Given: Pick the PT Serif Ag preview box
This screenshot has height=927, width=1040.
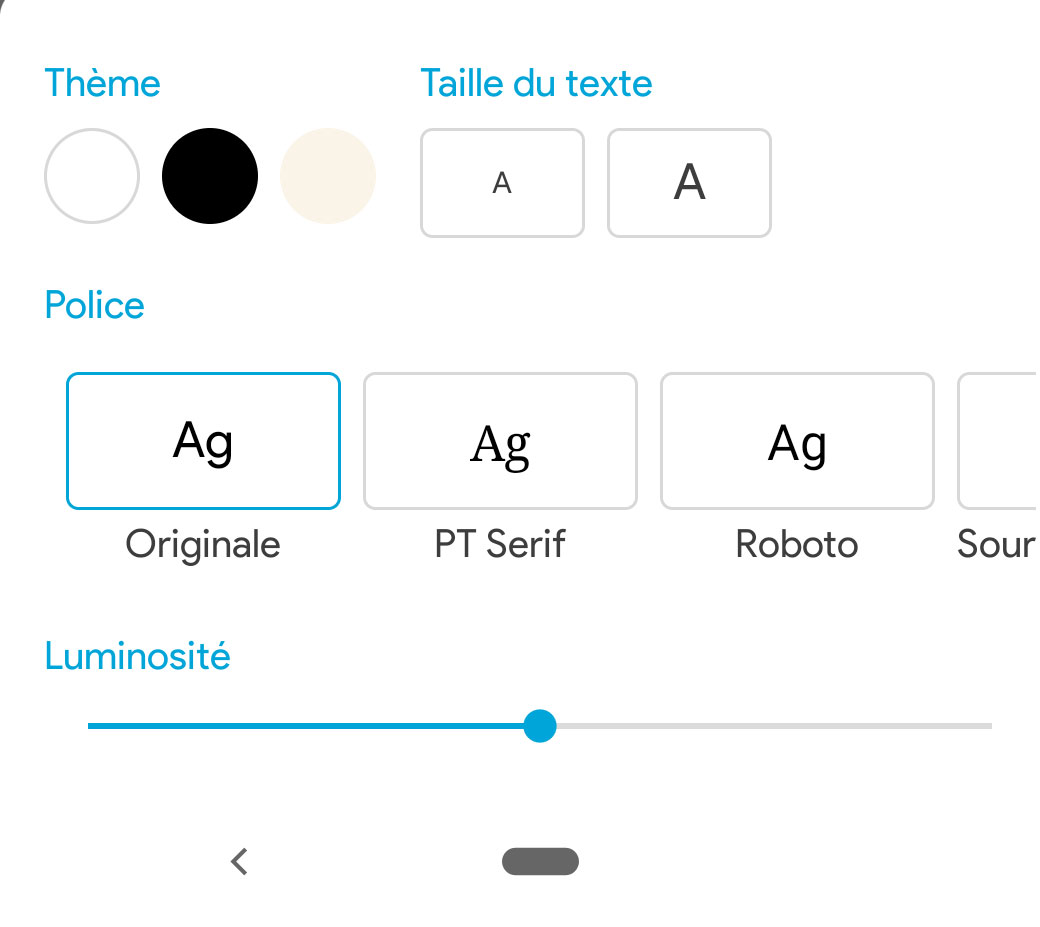Looking at the screenshot, I should point(500,441).
